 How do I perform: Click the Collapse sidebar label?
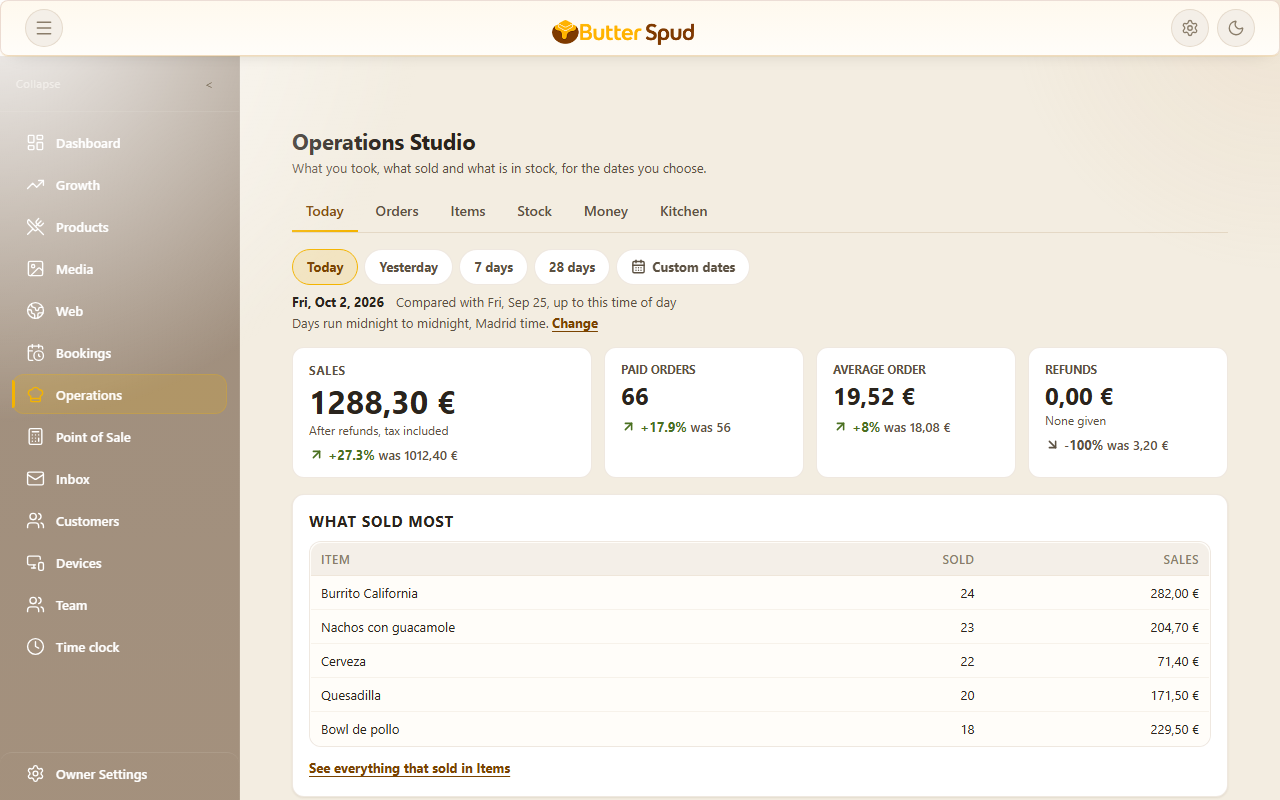pos(38,85)
